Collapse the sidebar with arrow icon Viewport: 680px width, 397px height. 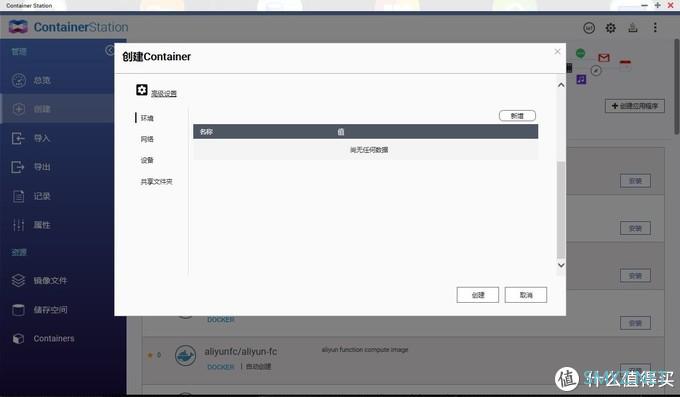point(110,51)
